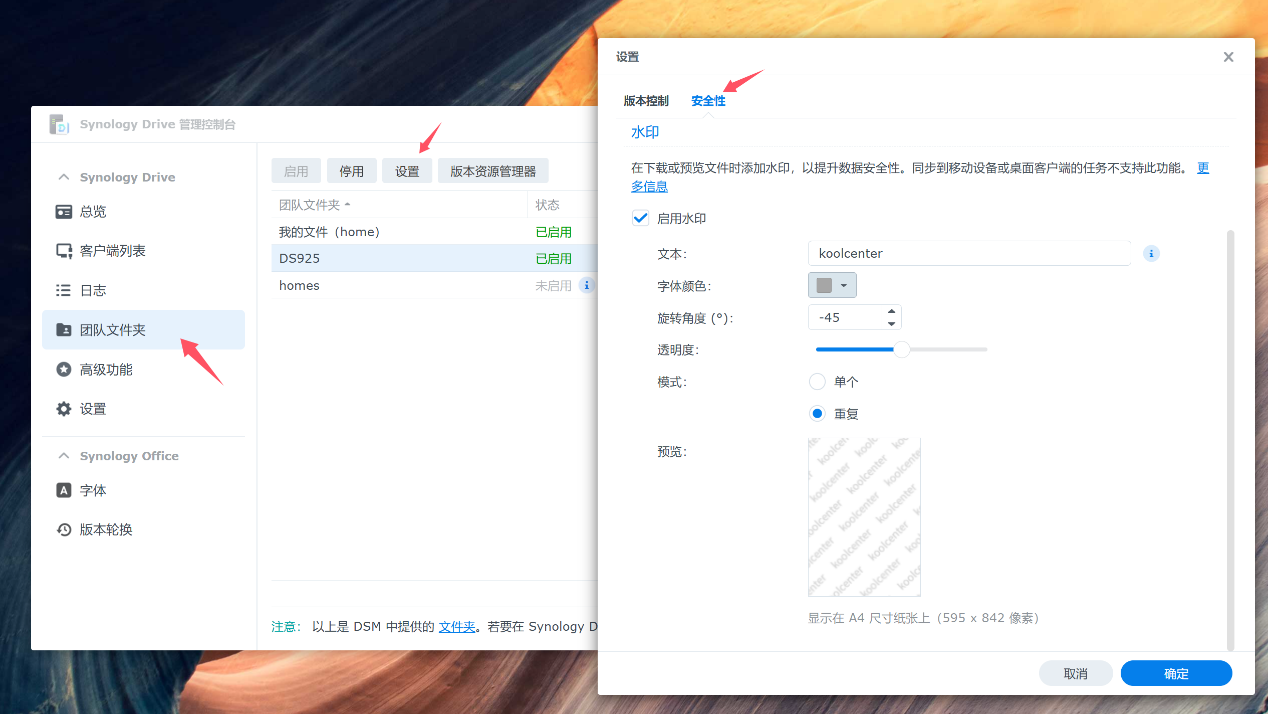Click the team folder (团队文件夹) icon
Viewport: 1268px width, 714px height.
point(64,330)
